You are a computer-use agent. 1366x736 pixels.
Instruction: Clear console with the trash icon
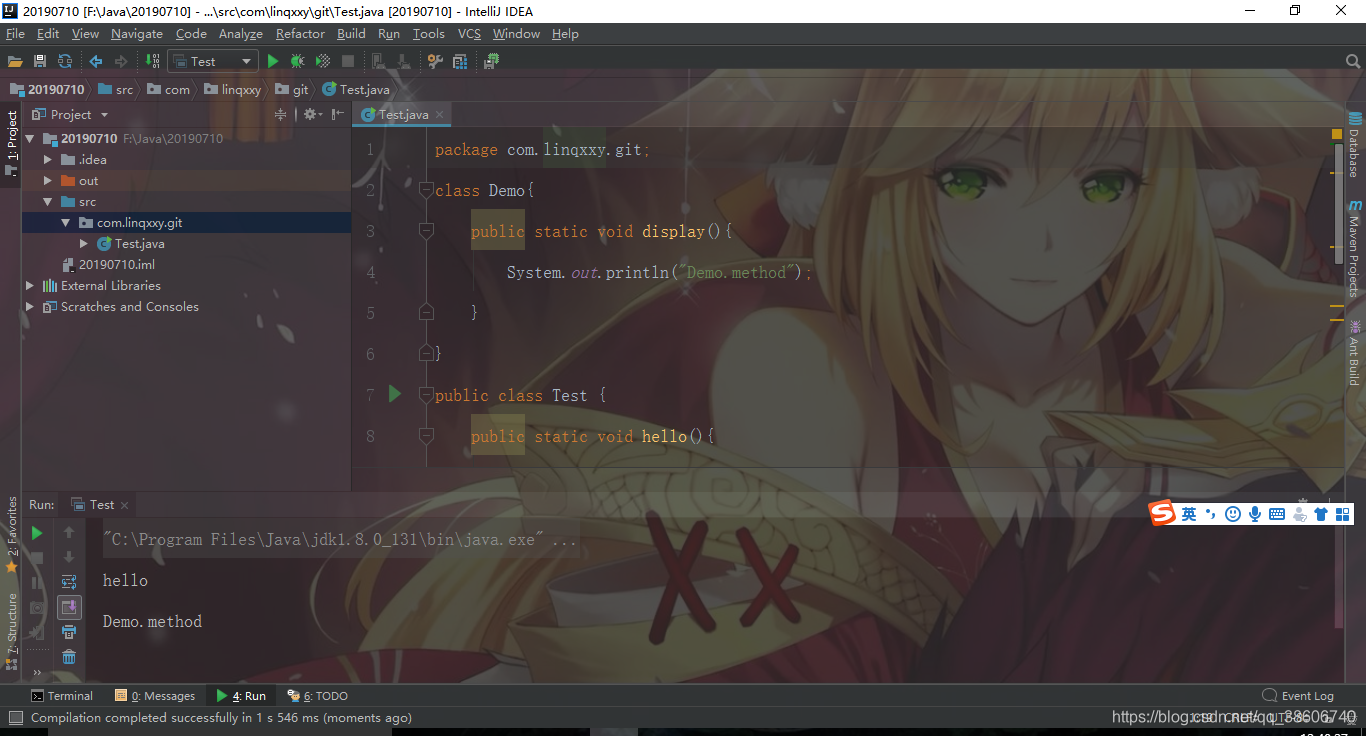[69, 657]
